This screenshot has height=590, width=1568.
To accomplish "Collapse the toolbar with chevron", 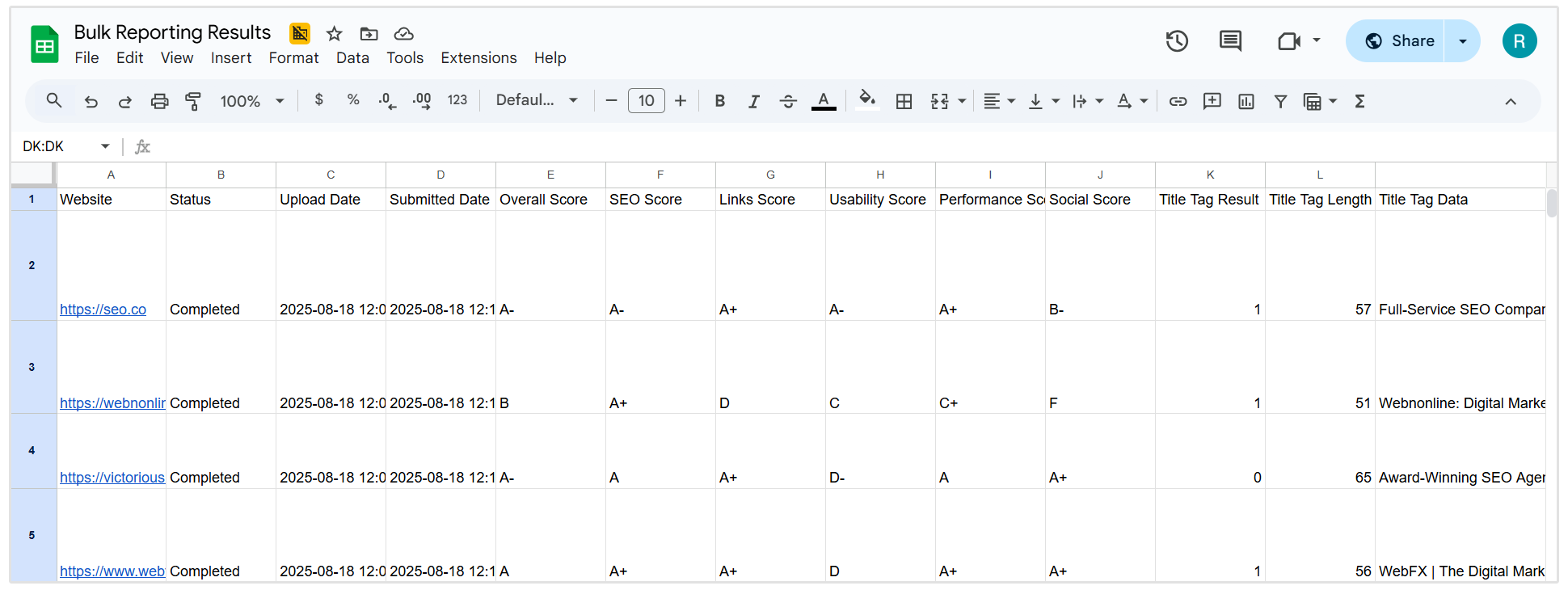I will (1511, 101).
